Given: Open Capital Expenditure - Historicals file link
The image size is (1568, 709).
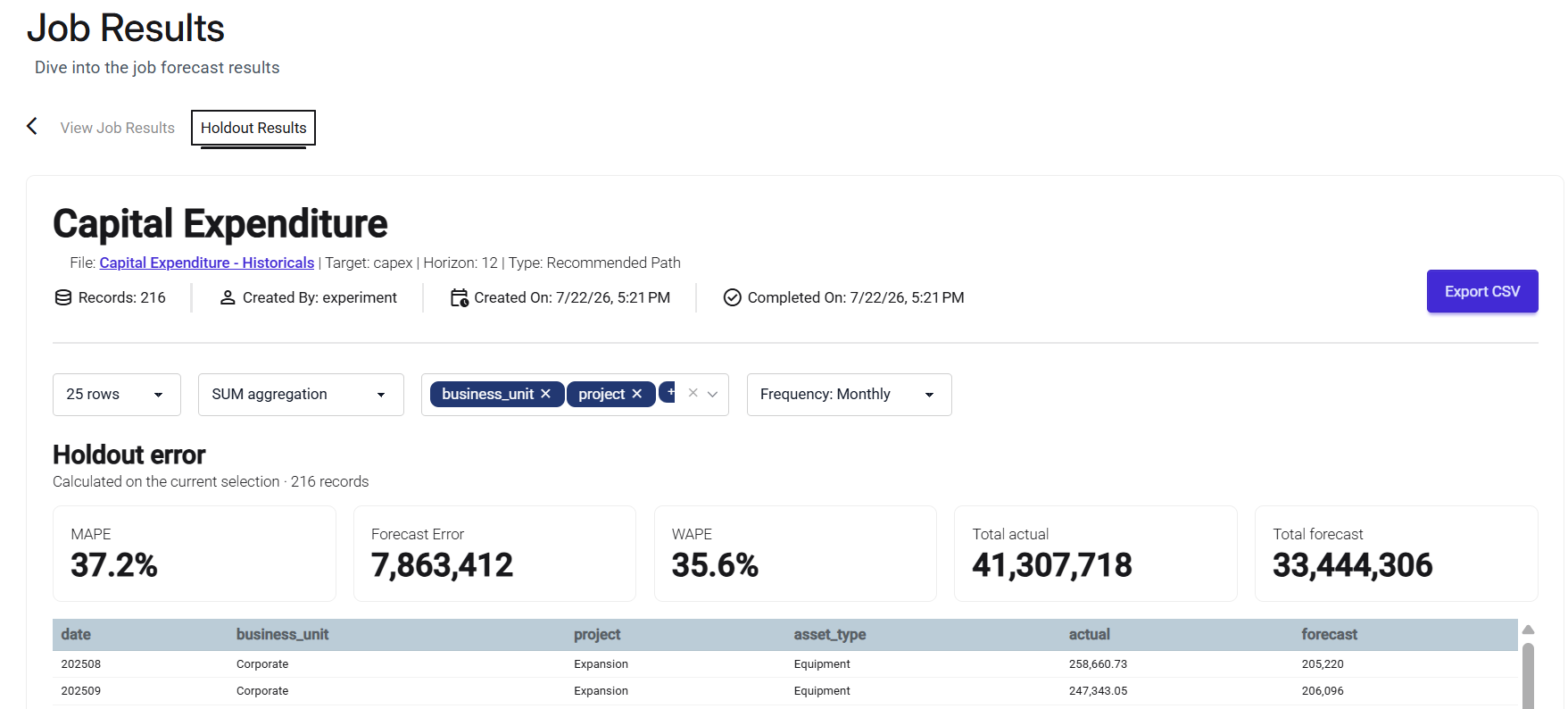Looking at the screenshot, I should pyautogui.click(x=207, y=263).
